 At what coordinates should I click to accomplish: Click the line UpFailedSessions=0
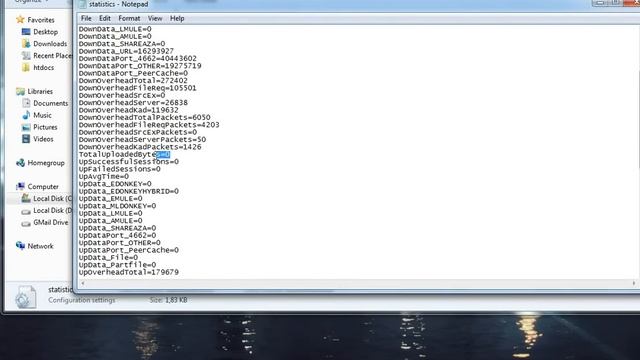tap(120, 169)
